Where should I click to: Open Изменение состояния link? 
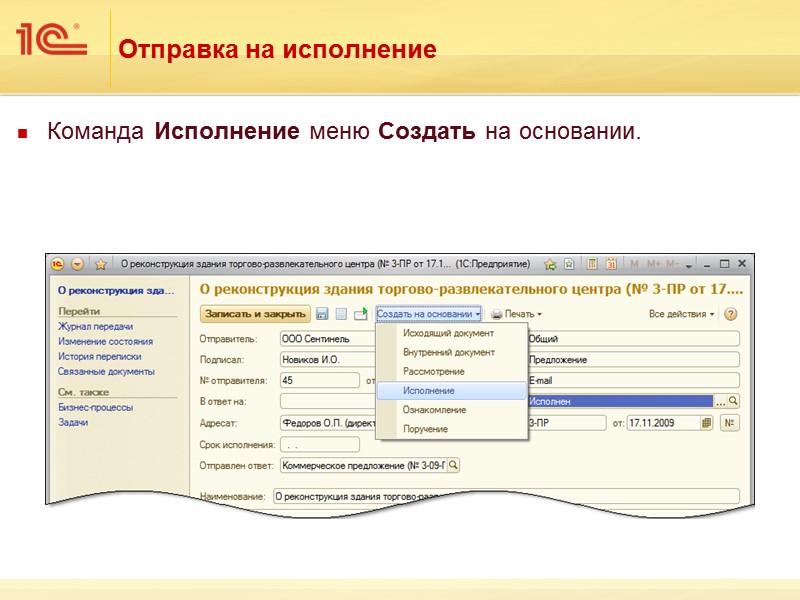[106, 341]
